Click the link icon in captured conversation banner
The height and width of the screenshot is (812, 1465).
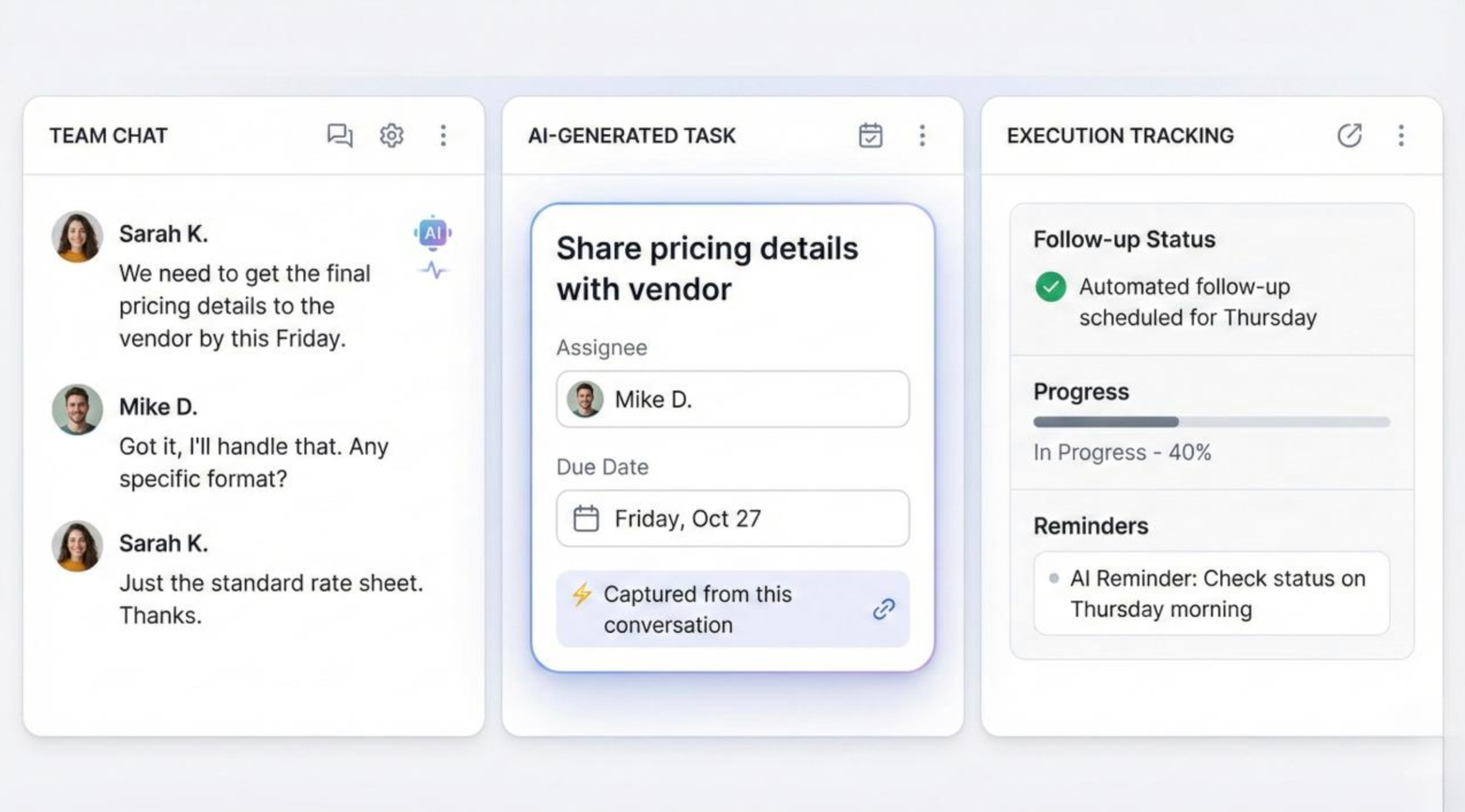coord(884,609)
